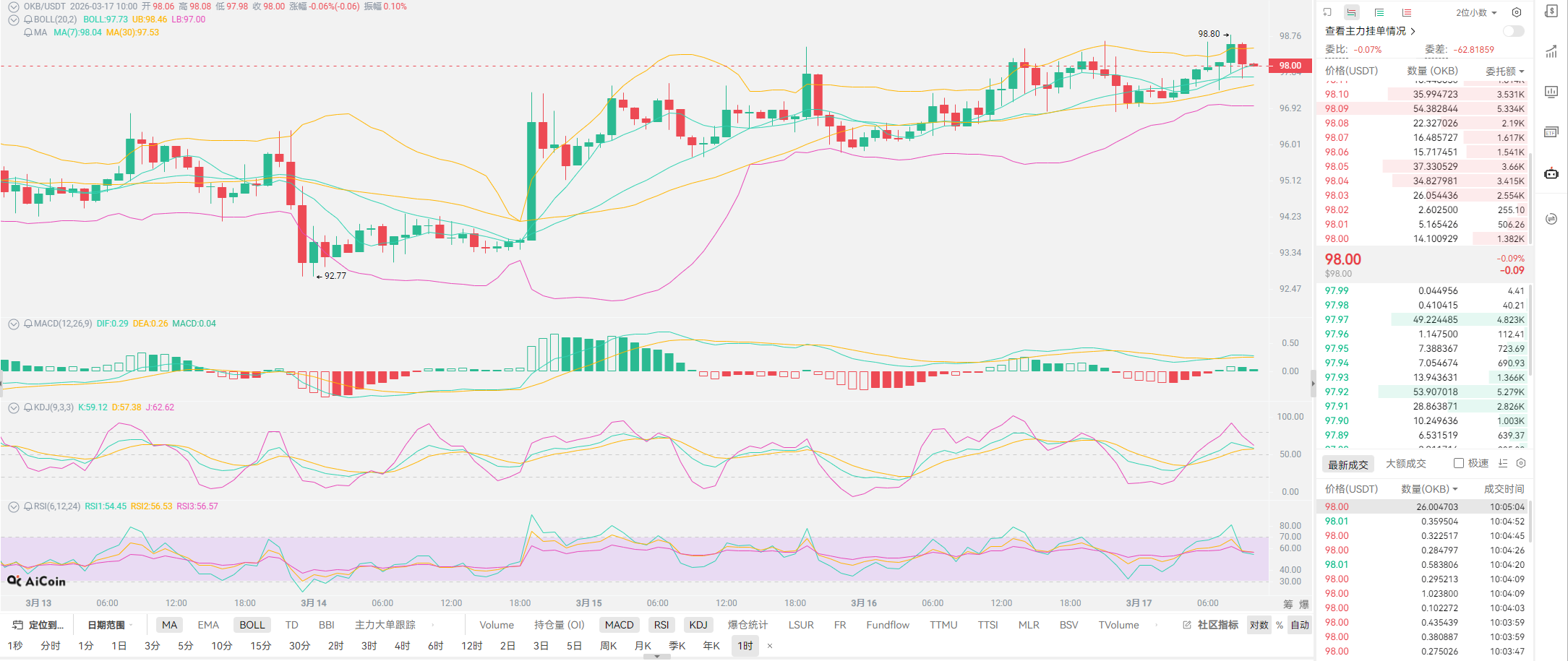The height and width of the screenshot is (661, 1568).
Task: Open order book settings hexagon icon
Action: coord(1517,12)
